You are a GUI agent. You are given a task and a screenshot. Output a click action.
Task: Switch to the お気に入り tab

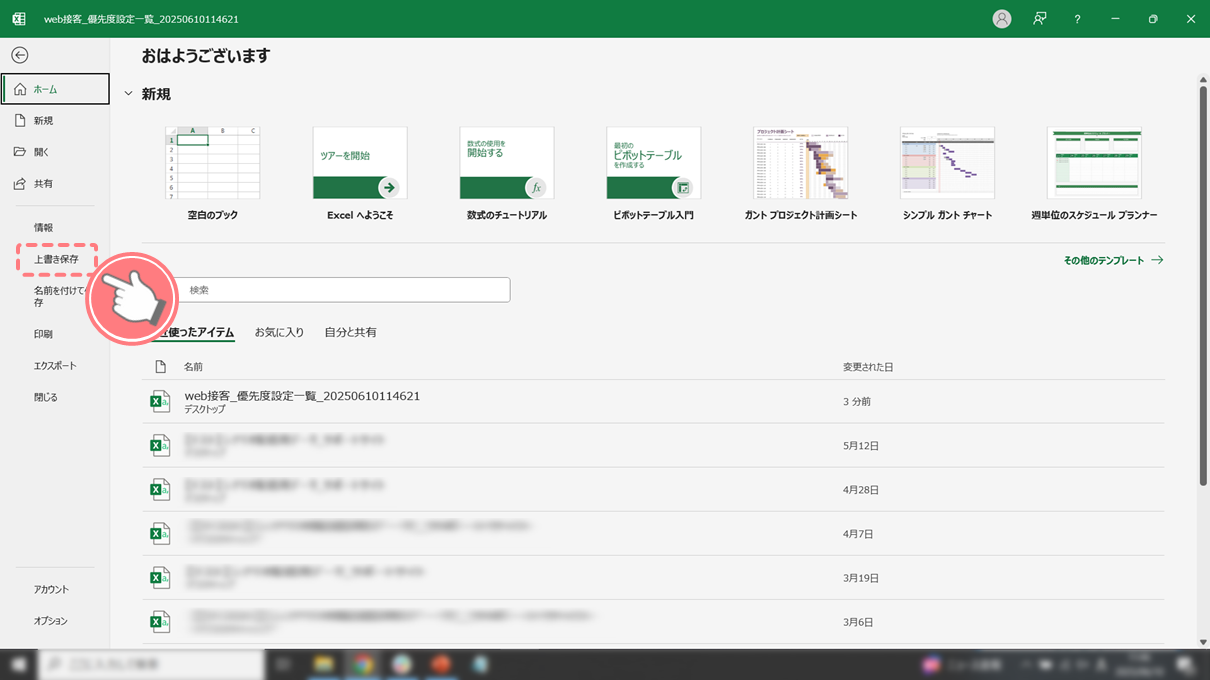click(x=279, y=332)
